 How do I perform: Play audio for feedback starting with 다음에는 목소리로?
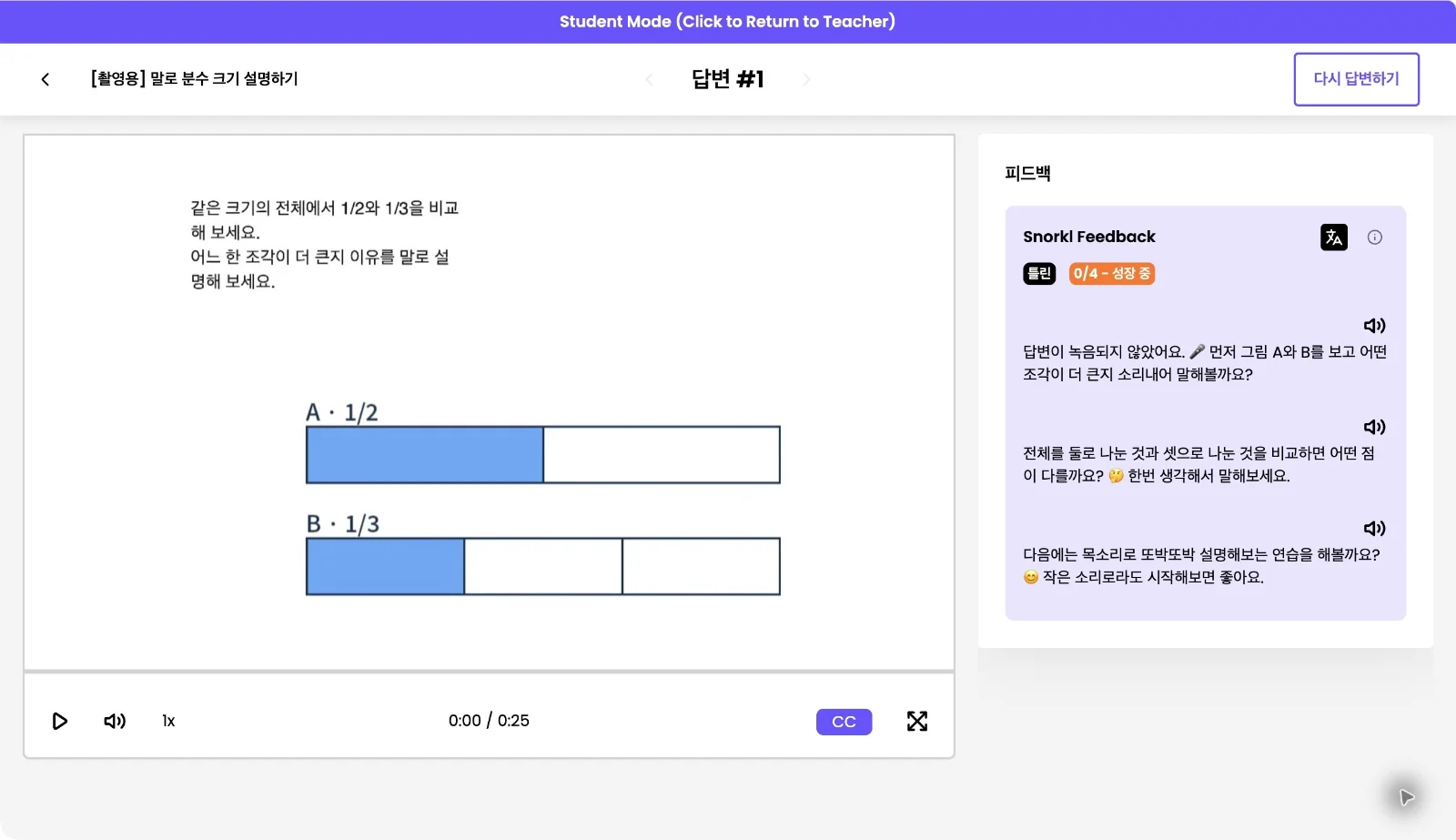coord(1374,528)
